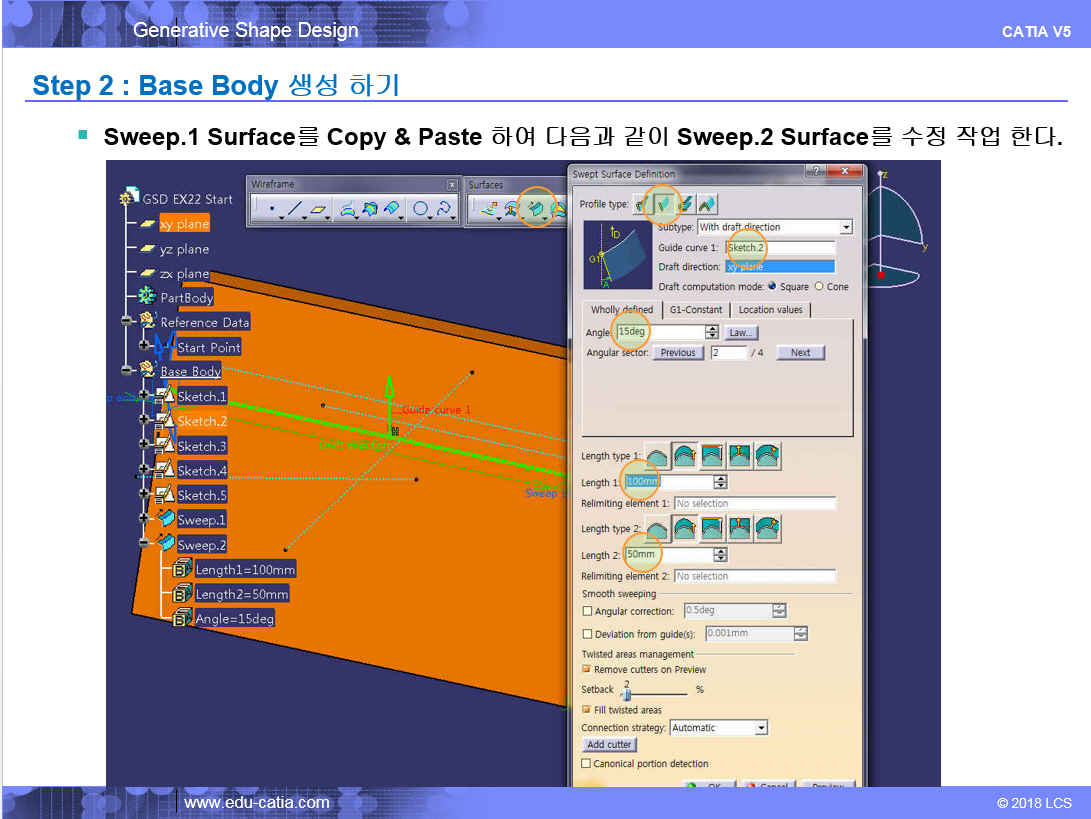1091x819 pixels.
Task: Enable the Angular correction checkbox
Action: pos(587,611)
